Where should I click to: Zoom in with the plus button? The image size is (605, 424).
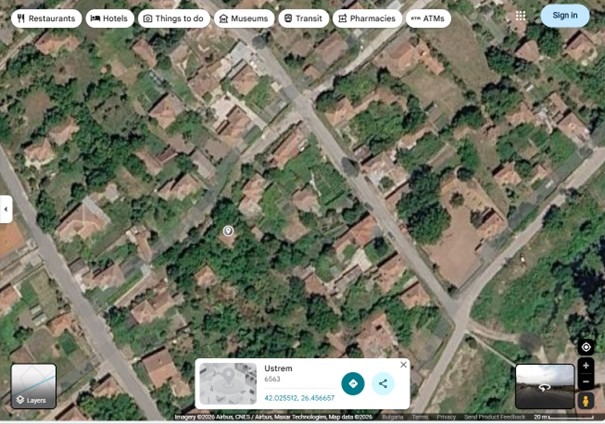pos(586,366)
